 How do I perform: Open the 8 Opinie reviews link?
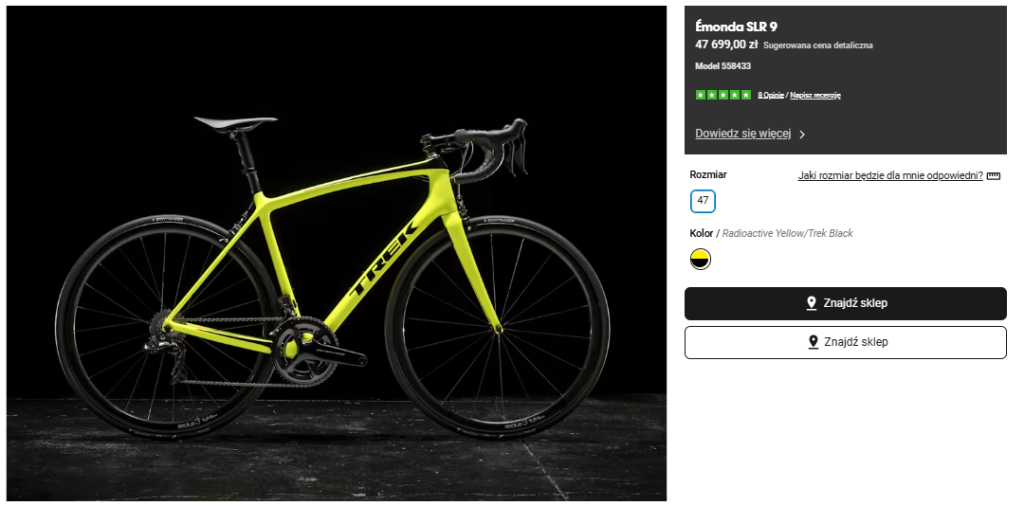point(770,95)
